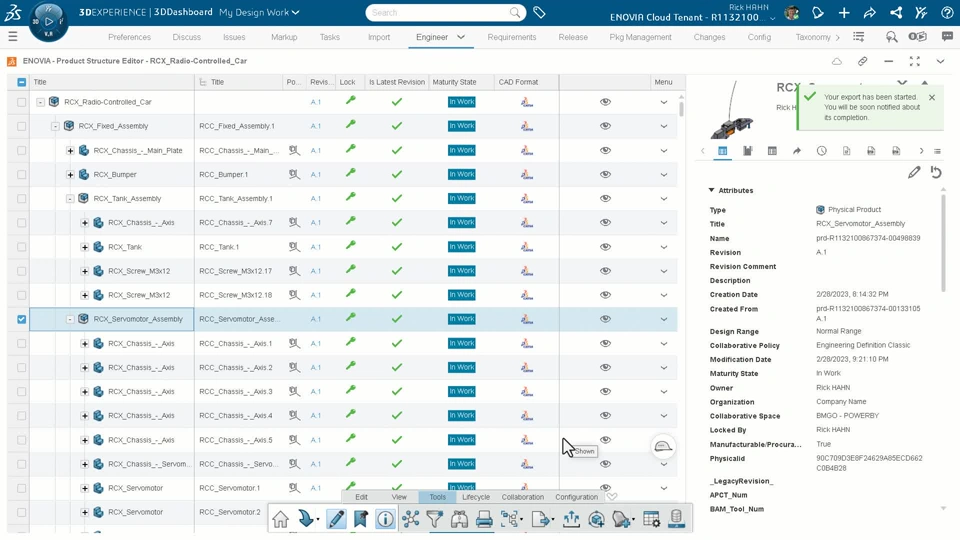Click the export document icon in toolbar
Screen dimensions: 960x540
[541, 519]
